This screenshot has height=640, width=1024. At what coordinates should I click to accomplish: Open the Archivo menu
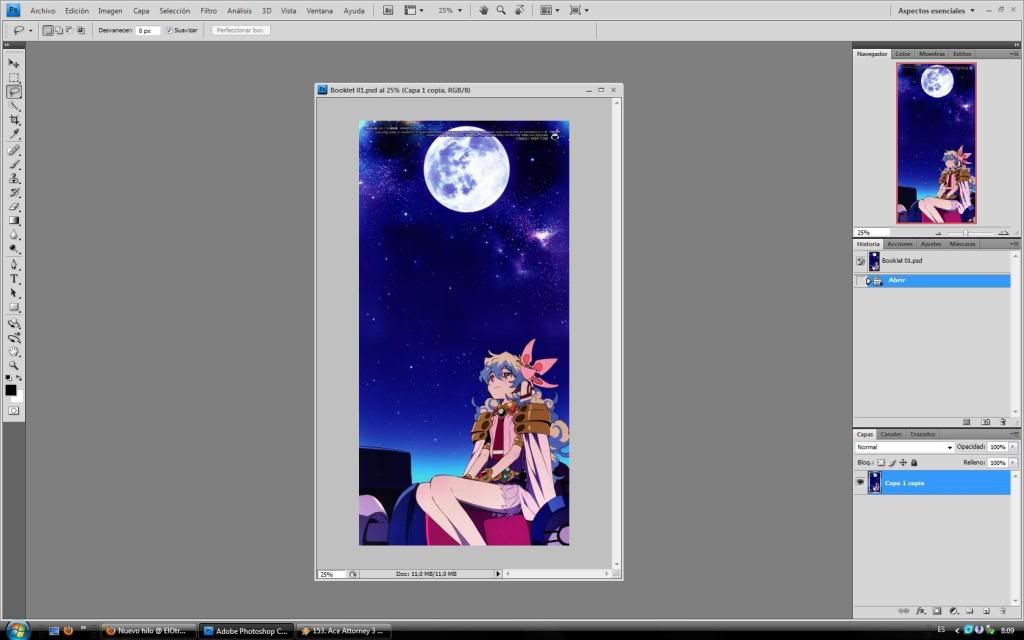42,10
